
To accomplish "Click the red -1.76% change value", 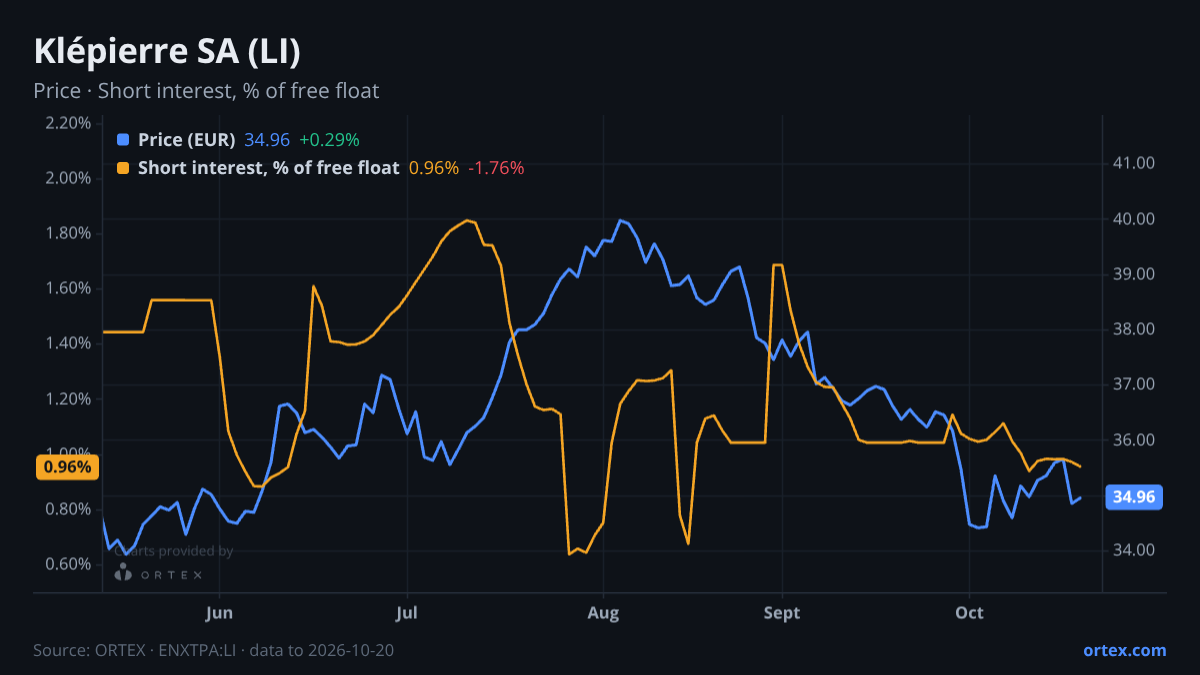I will [x=496, y=168].
